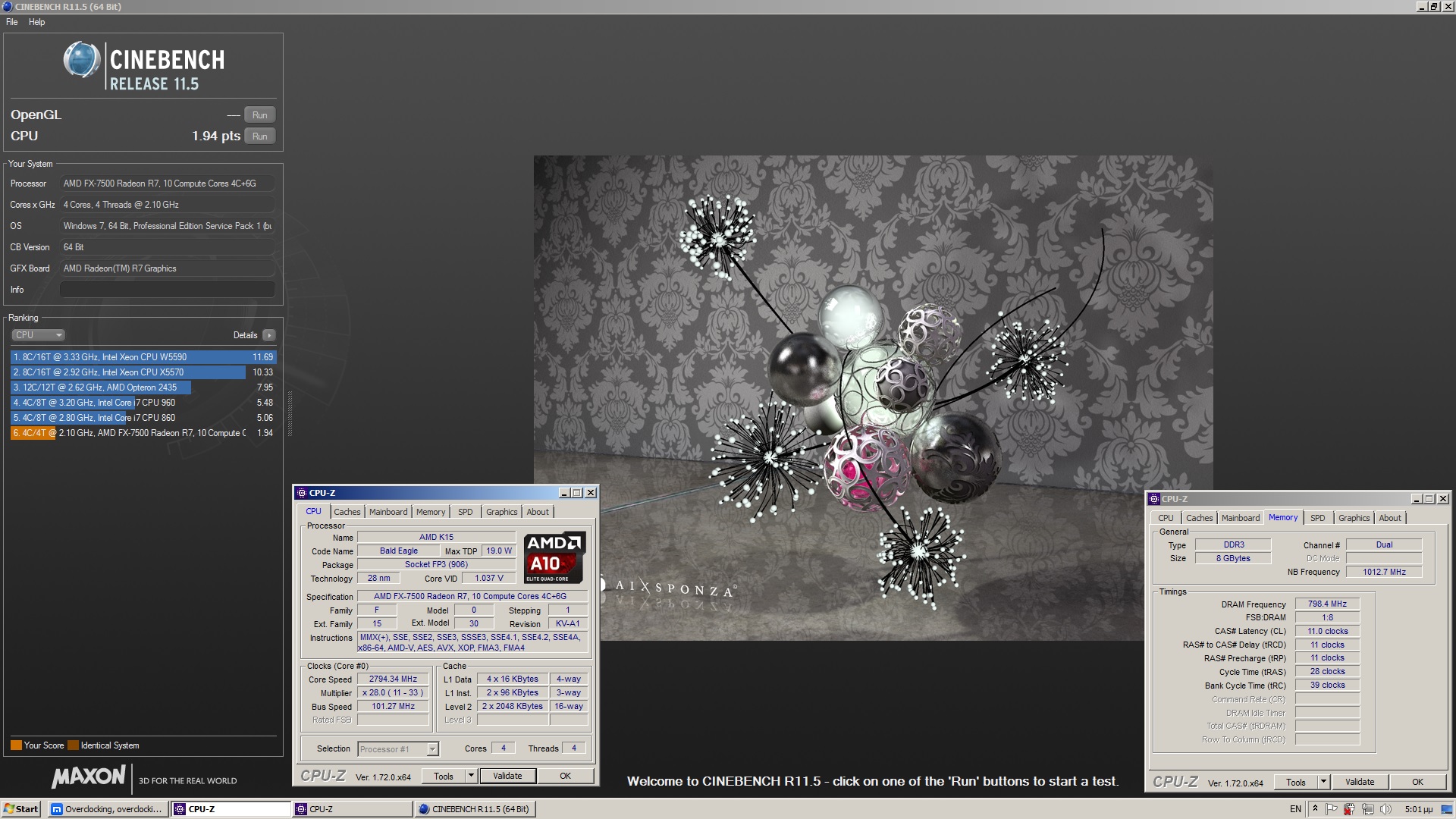1456x819 pixels.
Task: Show hidden system tray icons
Action: pyautogui.click(x=1315, y=809)
